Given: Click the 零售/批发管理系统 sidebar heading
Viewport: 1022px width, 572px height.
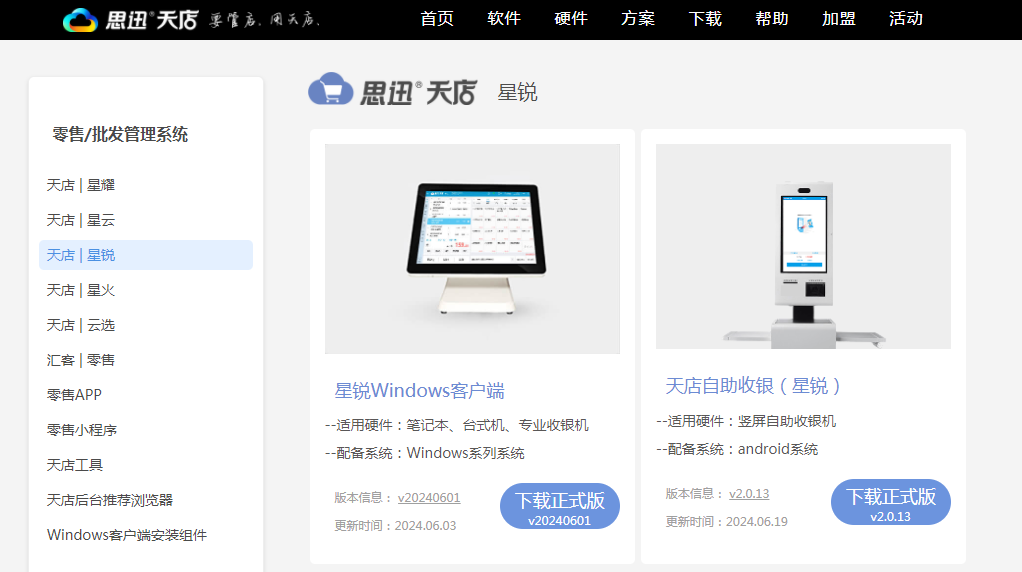Looking at the screenshot, I should pos(120,135).
